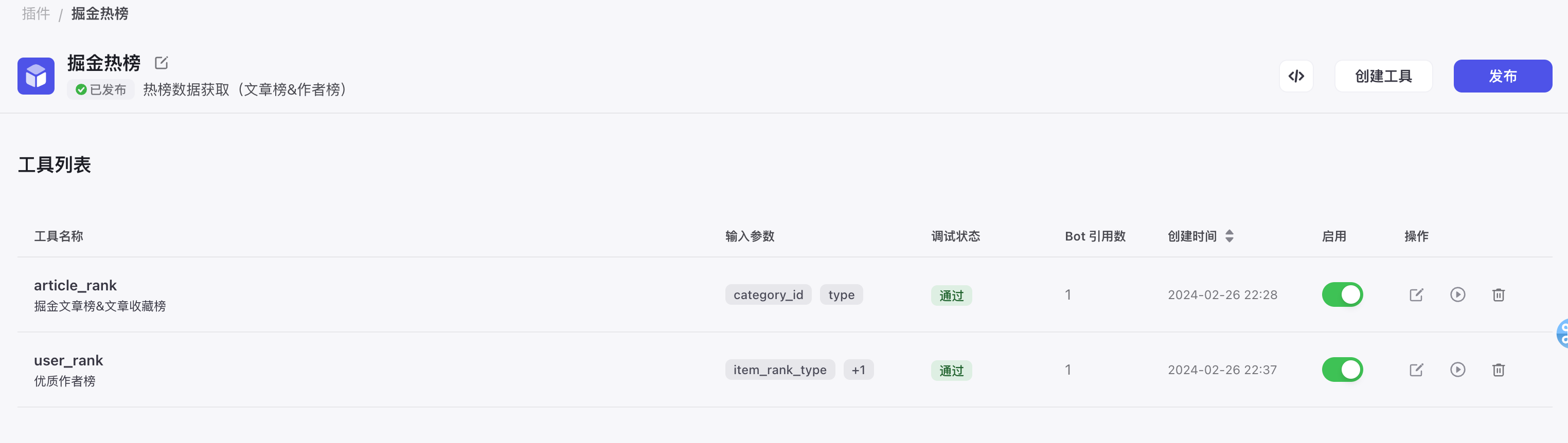Image resolution: width=1568 pixels, height=443 pixels.
Task: Open the code view icon button
Action: 1296,76
